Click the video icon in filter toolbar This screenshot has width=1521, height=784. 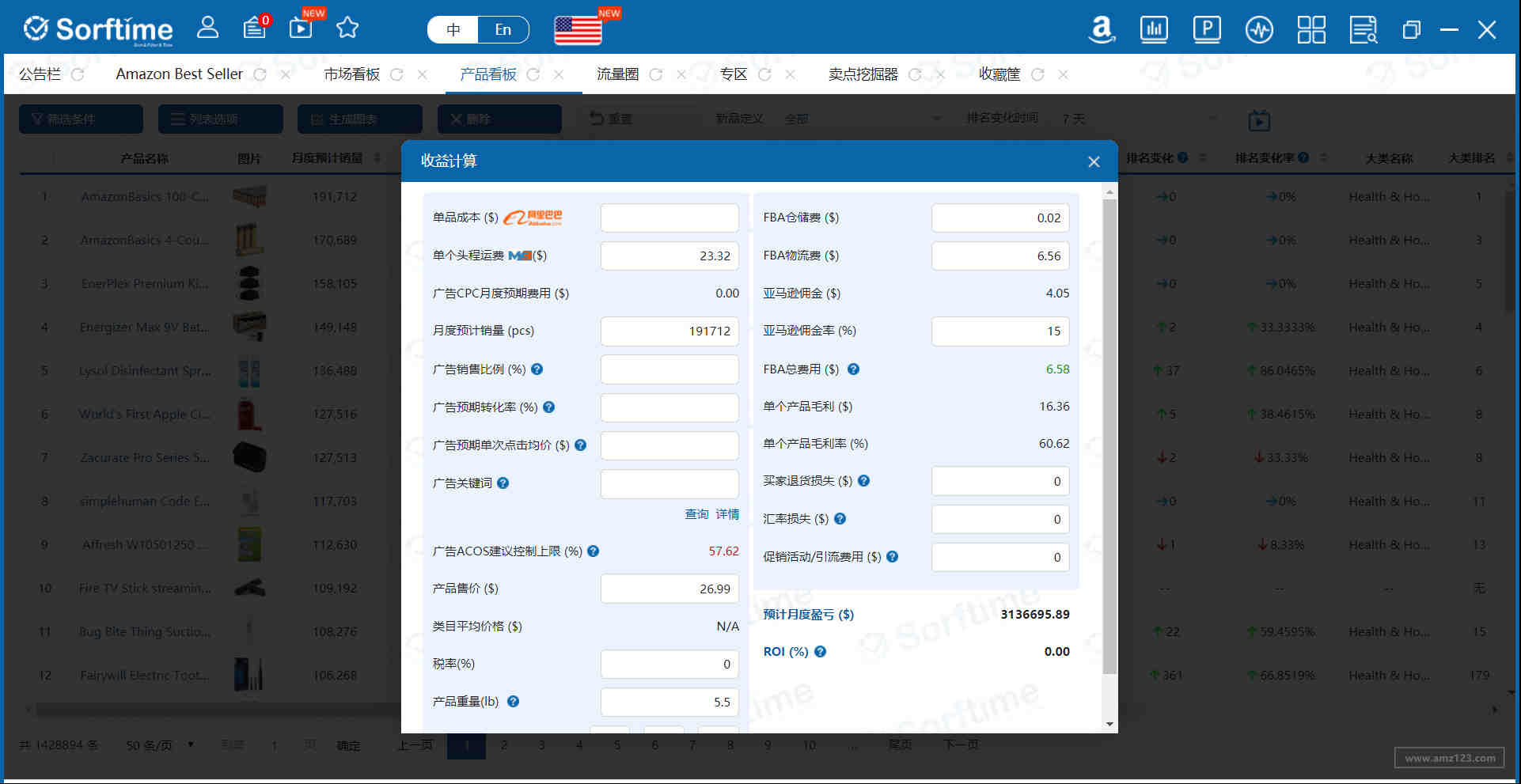tap(1259, 120)
